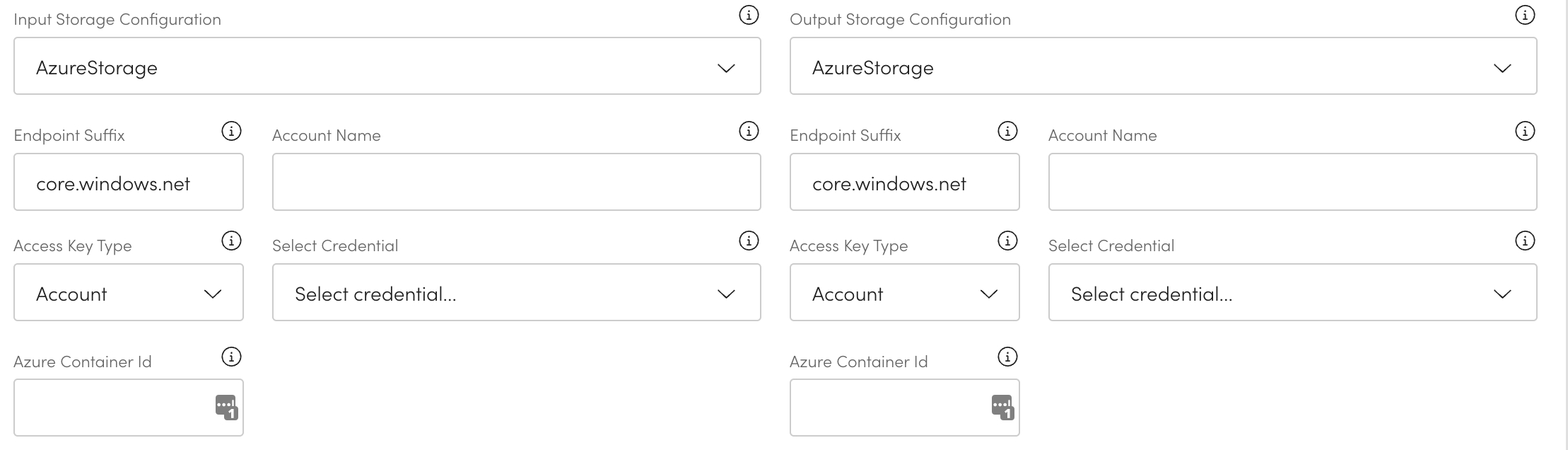Viewport: 1568px width, 450px height.
Task: Expand input Access Key Type dropdown
Action: pyautogui.click(x=129, y=293)
